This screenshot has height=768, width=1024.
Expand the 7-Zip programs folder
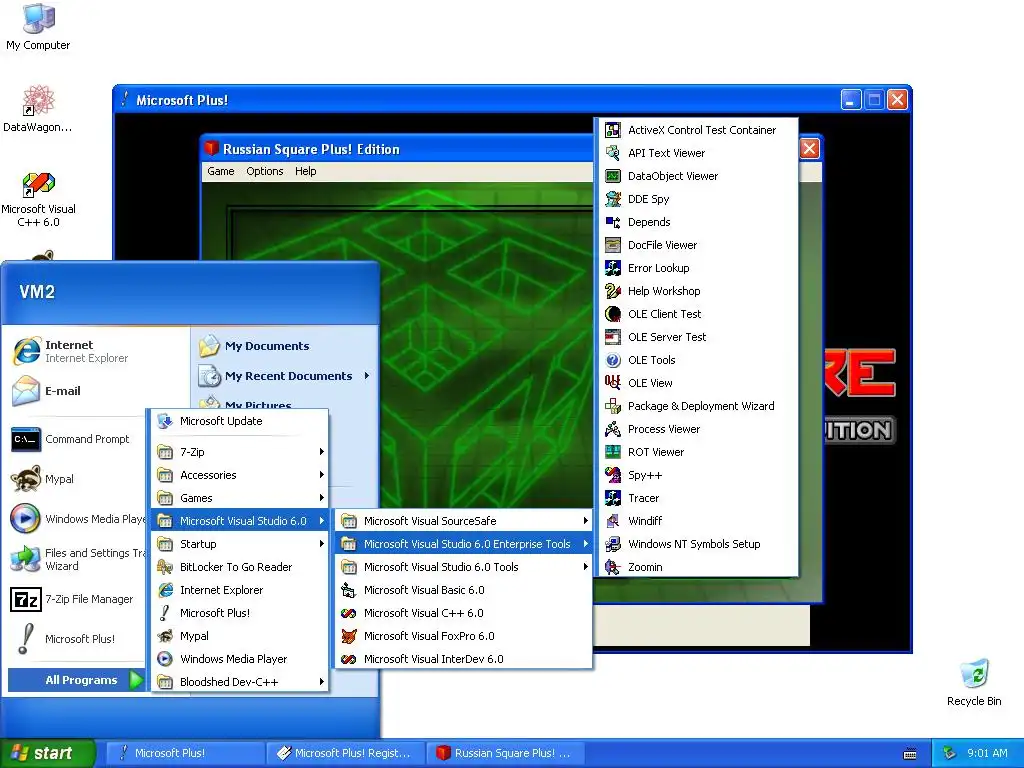click(x=240, y=452)
